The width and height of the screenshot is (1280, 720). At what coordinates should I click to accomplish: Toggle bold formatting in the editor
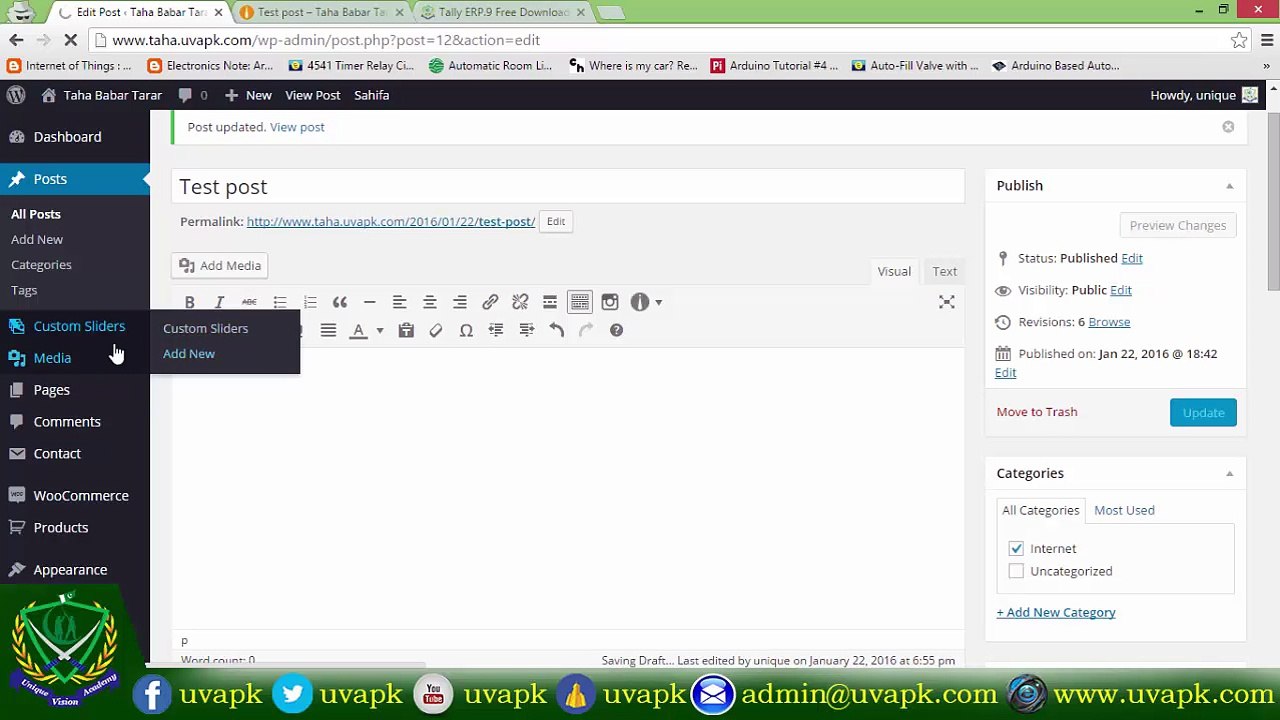coord(189,302)
